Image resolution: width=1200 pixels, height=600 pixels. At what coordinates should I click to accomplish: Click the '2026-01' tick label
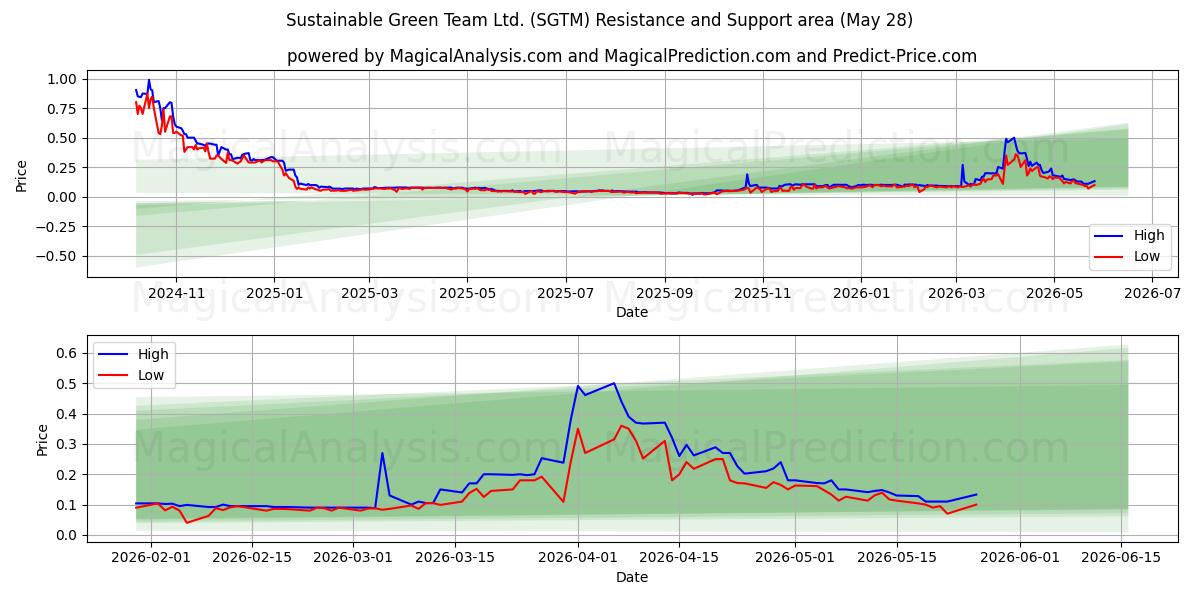tap(861, 293)
